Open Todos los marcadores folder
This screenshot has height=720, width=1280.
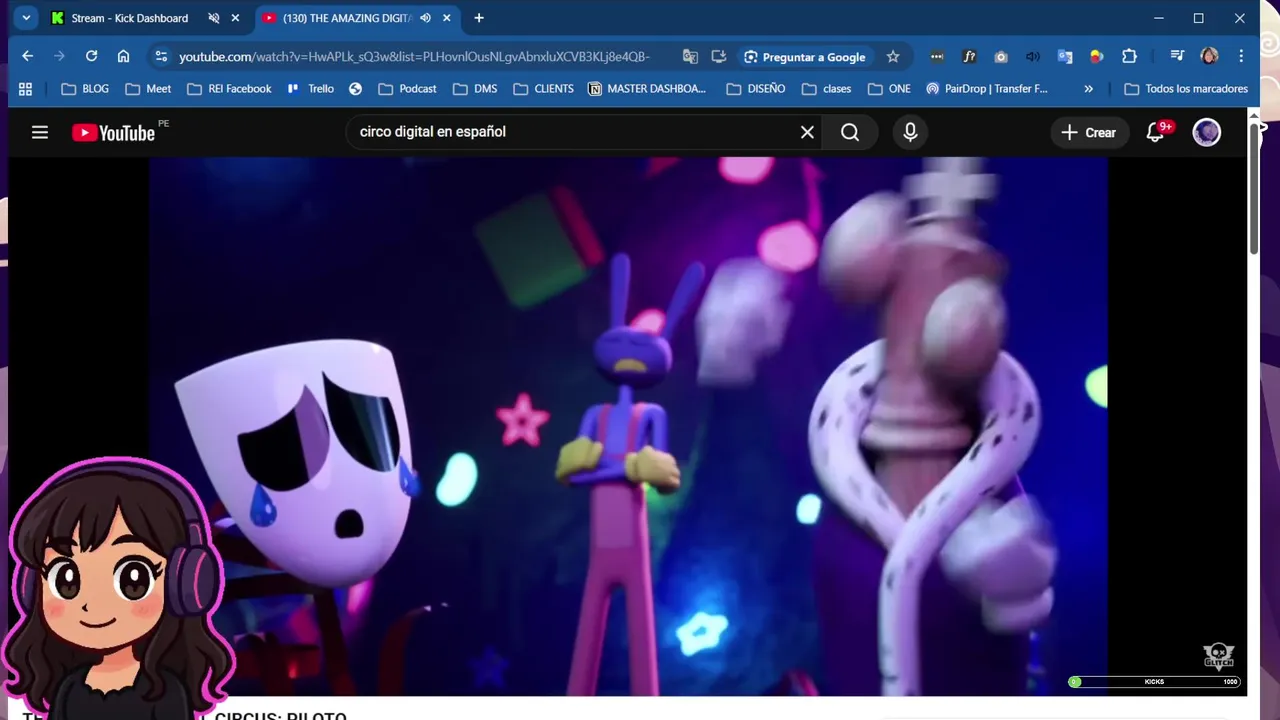click(1186, 89)
